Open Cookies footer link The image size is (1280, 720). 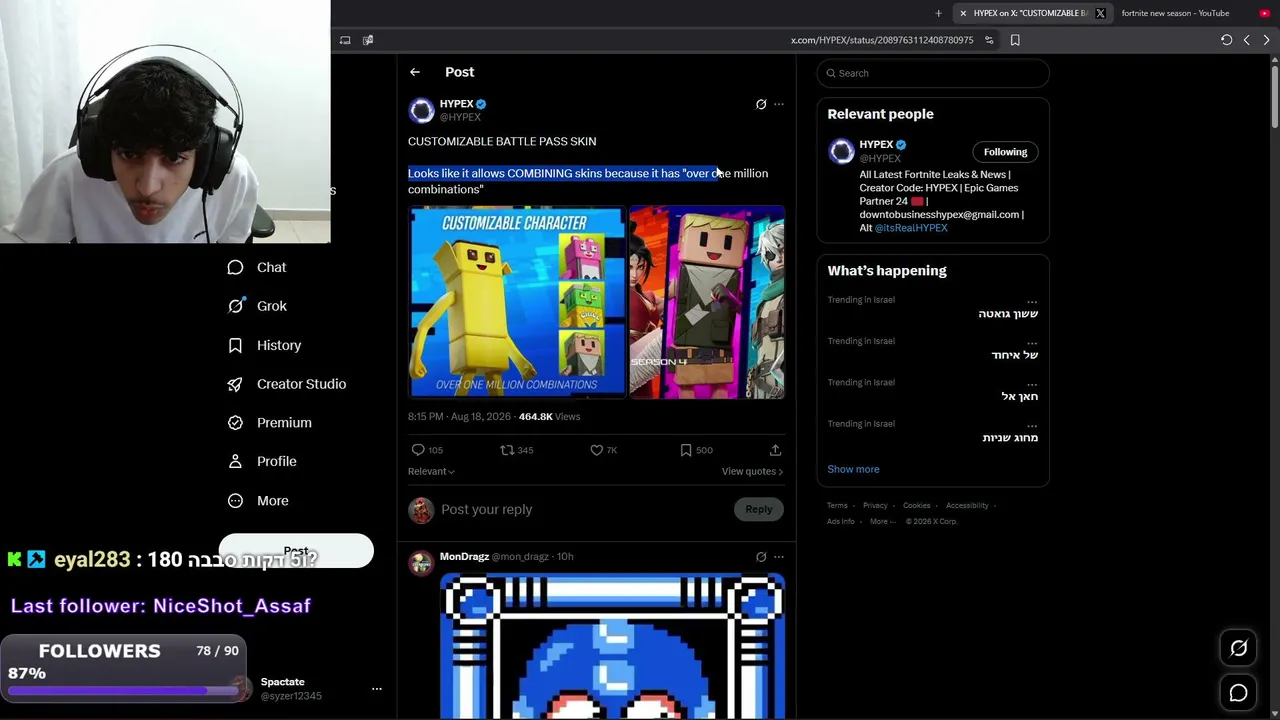[917, 506]
